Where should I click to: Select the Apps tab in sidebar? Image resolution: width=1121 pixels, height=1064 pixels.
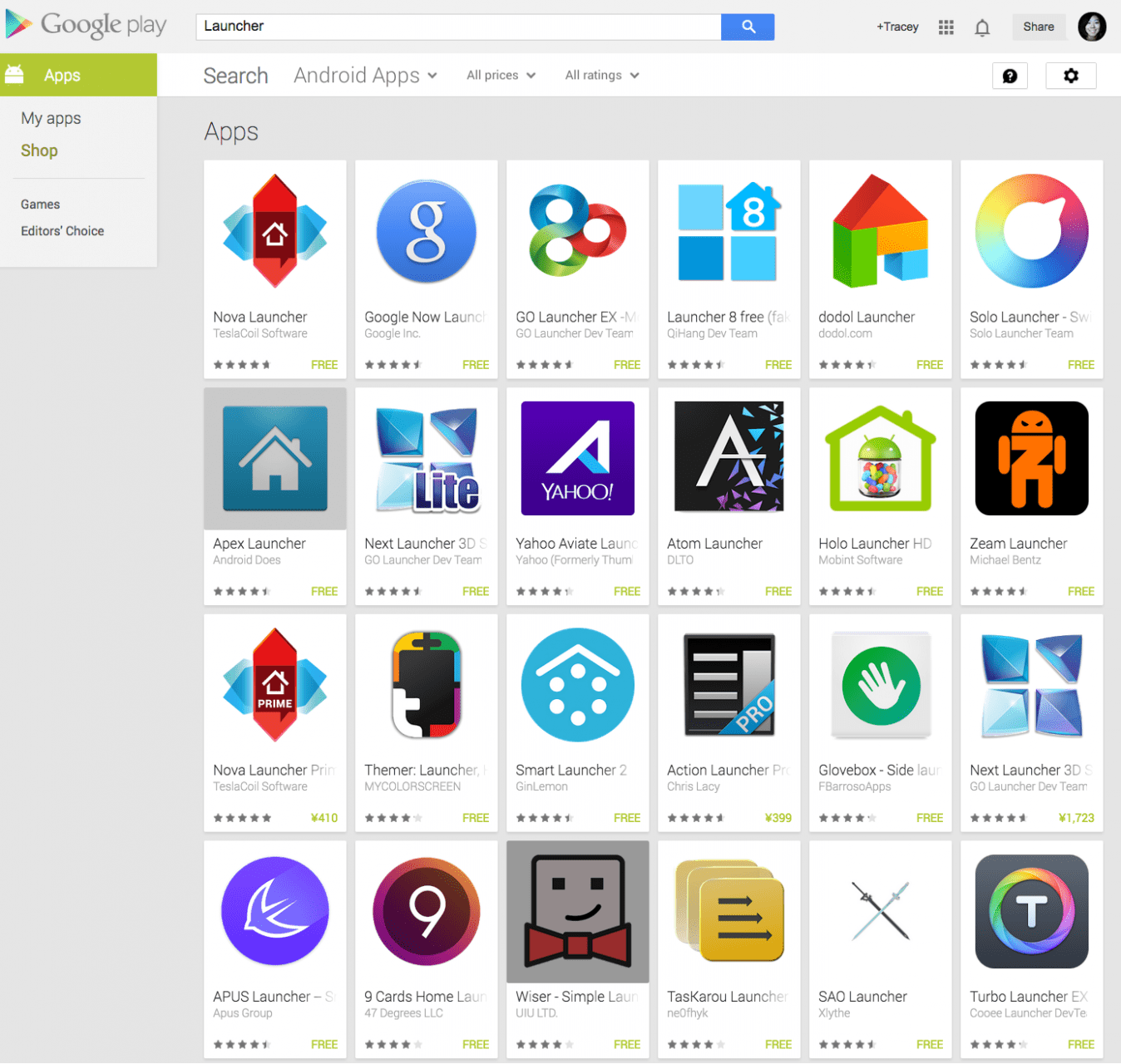click(x=78, y=75)
